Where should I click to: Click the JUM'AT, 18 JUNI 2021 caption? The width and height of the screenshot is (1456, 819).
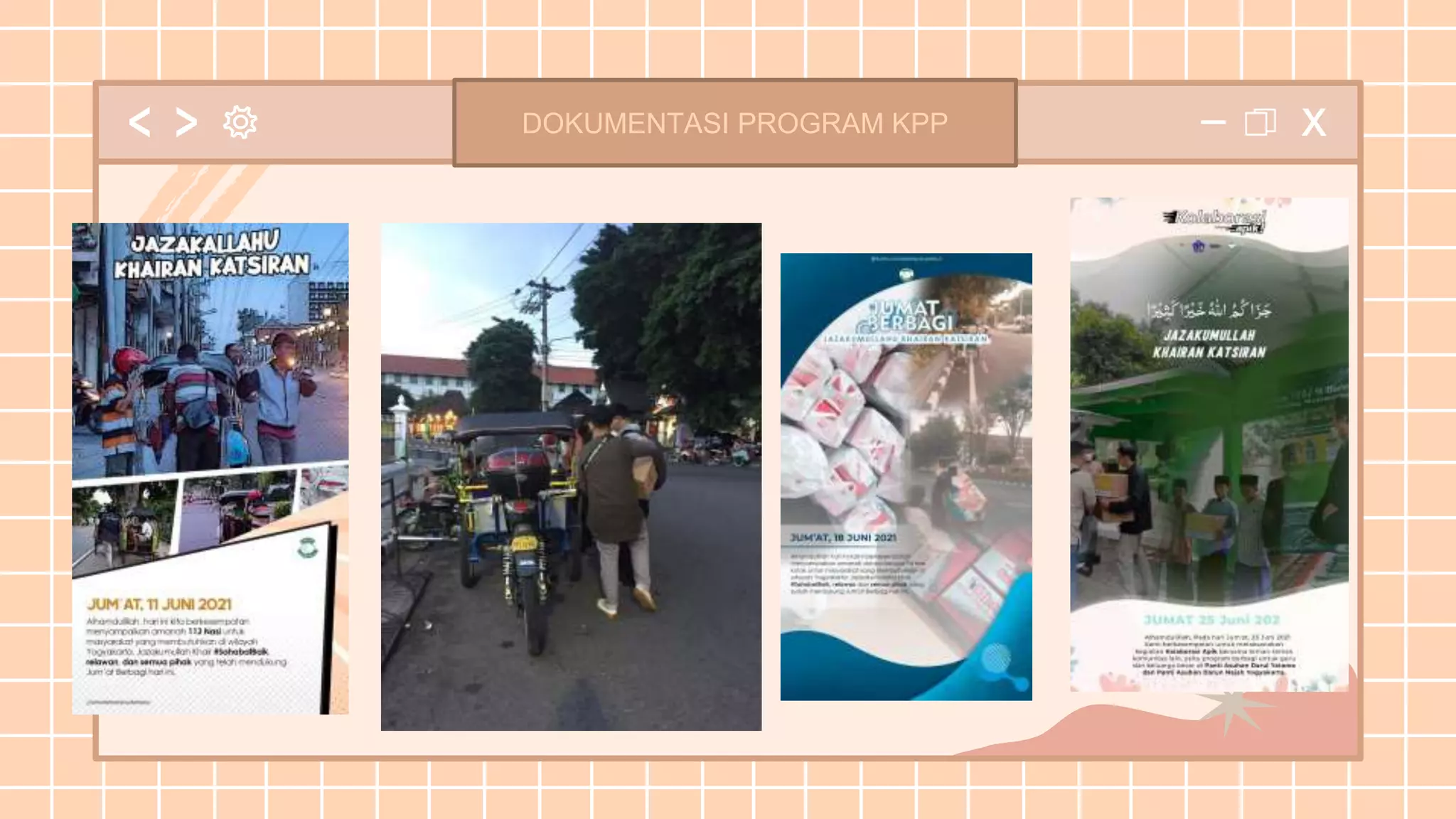click(x=843, y=538)
